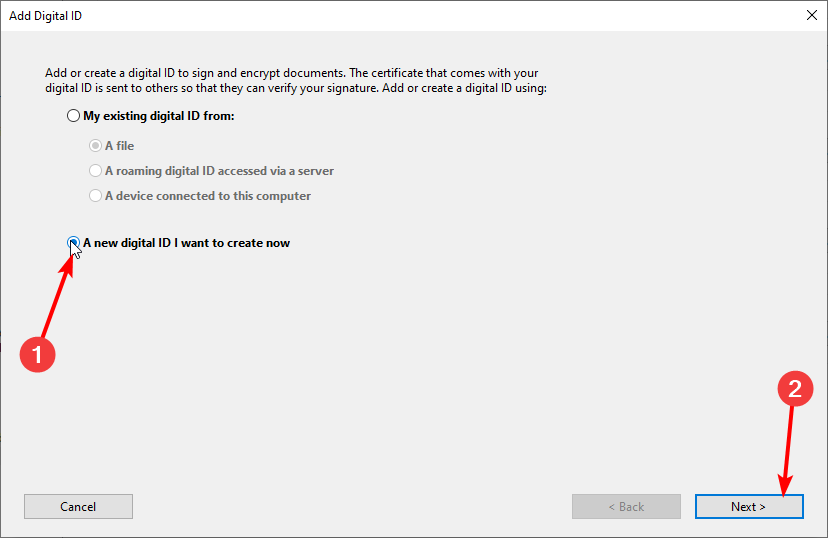Click the red arrow pointing at the radio button
Image resolution: width=828 pixels, height=538 pixels.
click(x=57, y=297)
